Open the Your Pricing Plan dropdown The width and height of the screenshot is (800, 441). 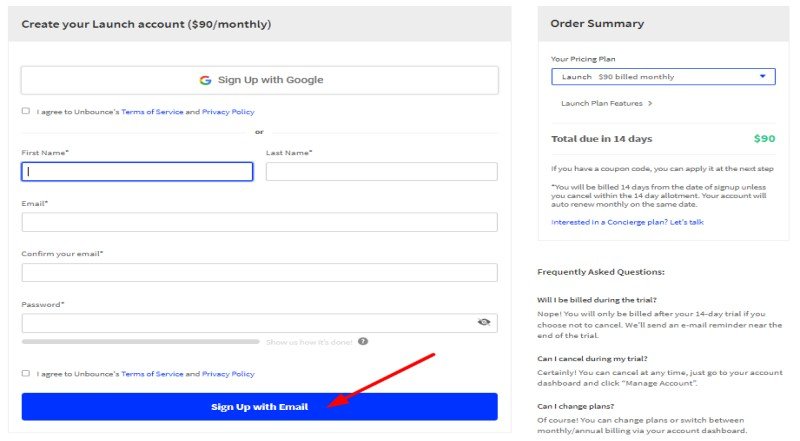663,77
